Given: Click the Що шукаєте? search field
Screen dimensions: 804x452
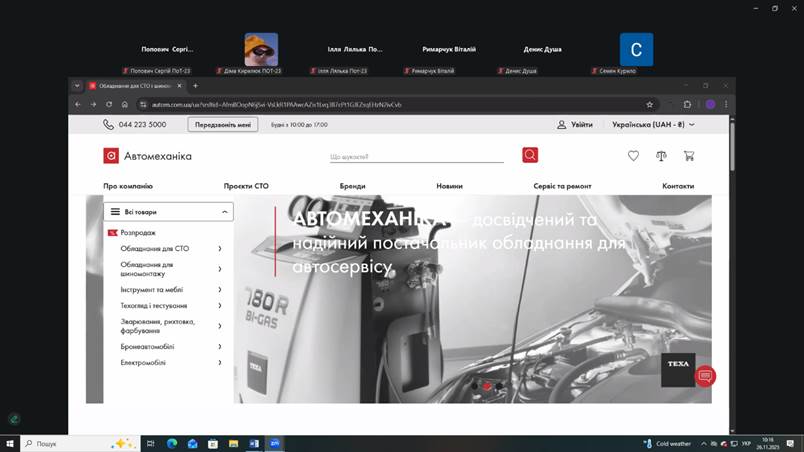Looking at the screenshot, I should [416, 156].
